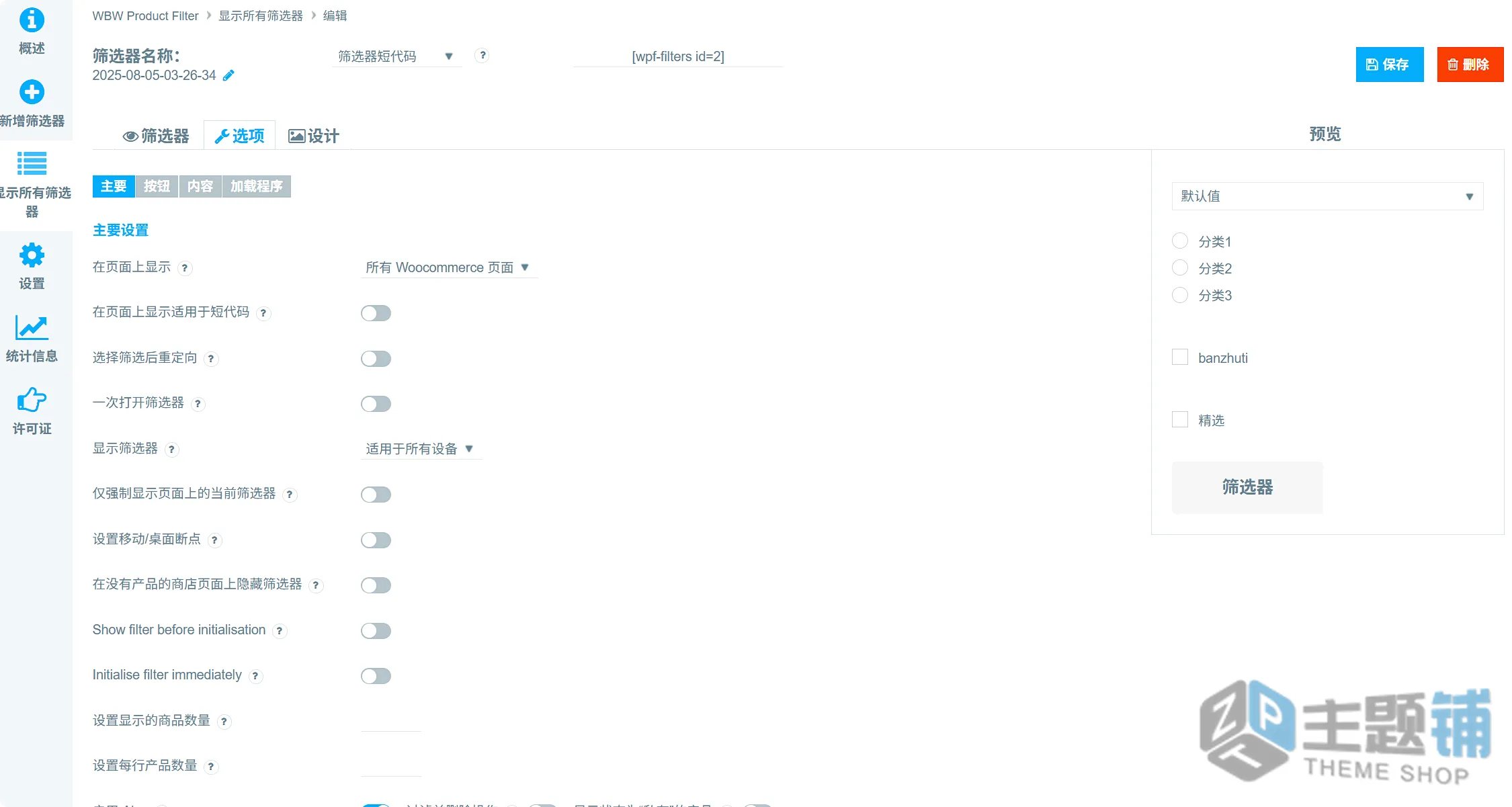Open the 统计信息 chart icon

(x=32, y=328)
